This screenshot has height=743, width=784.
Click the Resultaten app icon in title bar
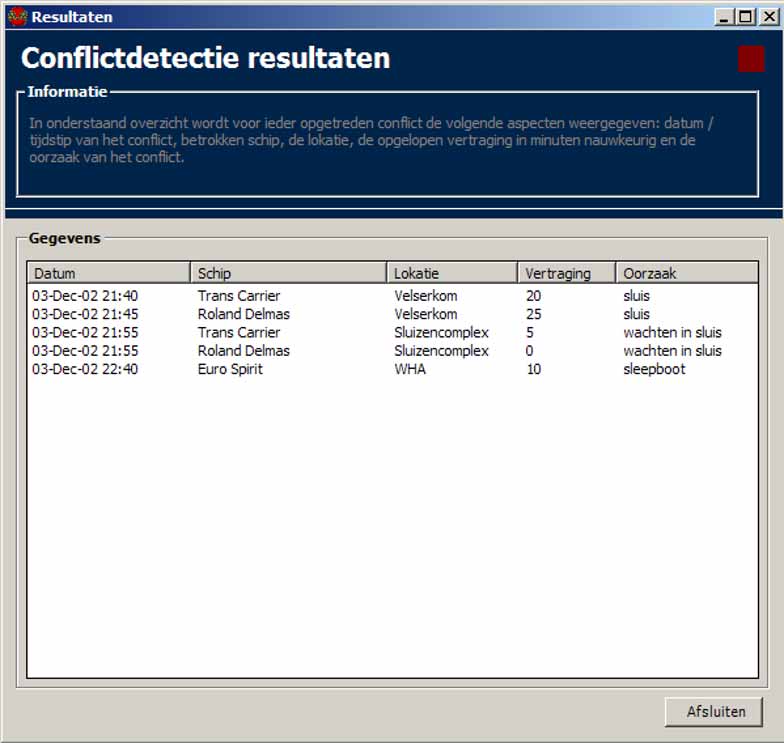[16, 16]
